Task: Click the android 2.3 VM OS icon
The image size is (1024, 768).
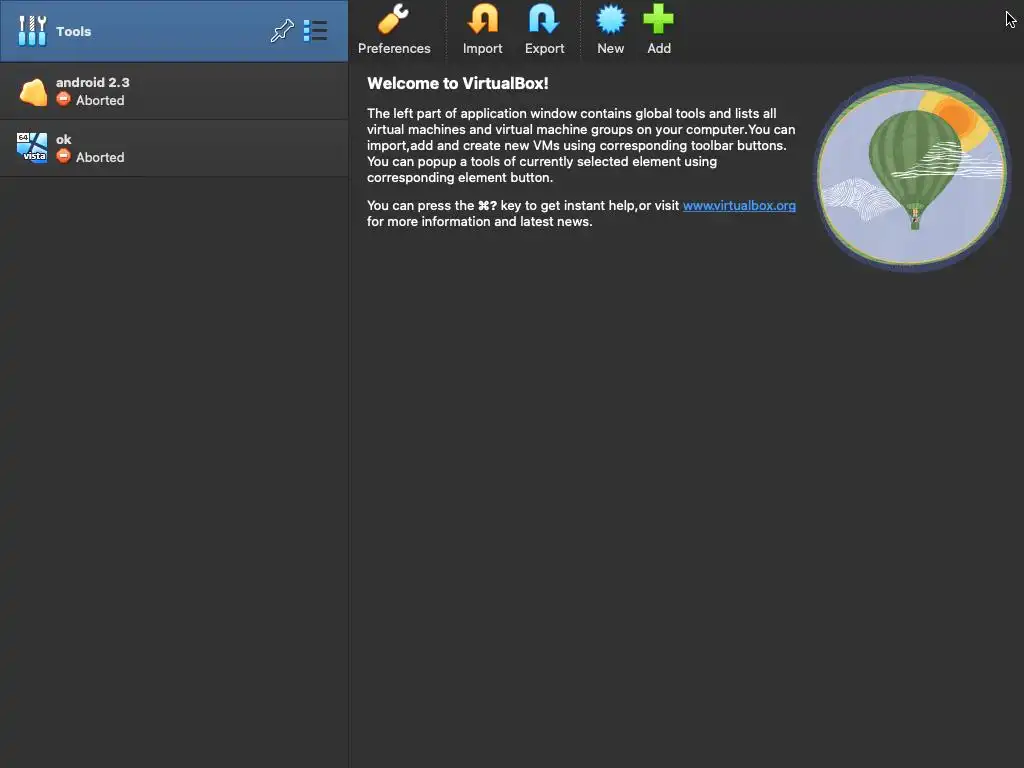Action: [x=33, y=91]
